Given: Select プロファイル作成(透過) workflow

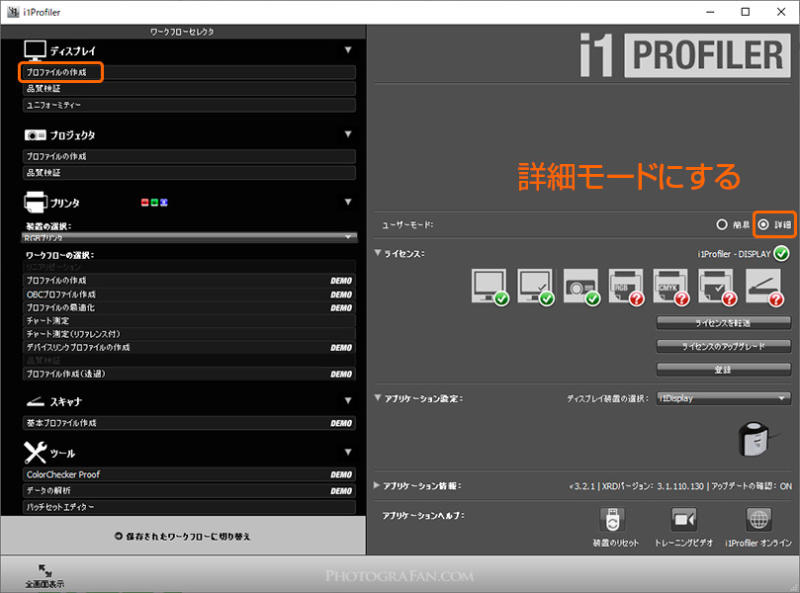Looking at the screenshot, I should 189,374.
